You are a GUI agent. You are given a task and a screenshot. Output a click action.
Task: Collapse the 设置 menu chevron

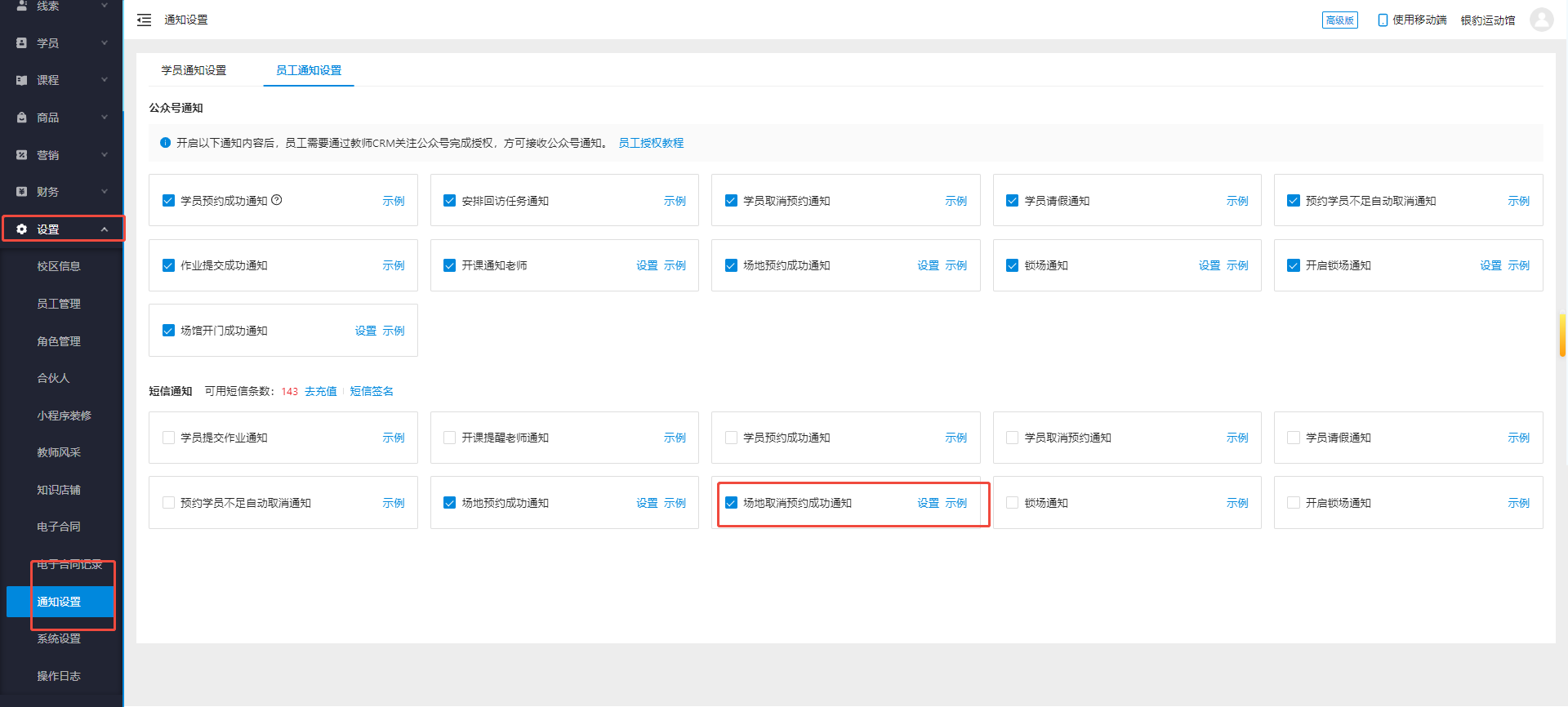click(x=105, y=229)
